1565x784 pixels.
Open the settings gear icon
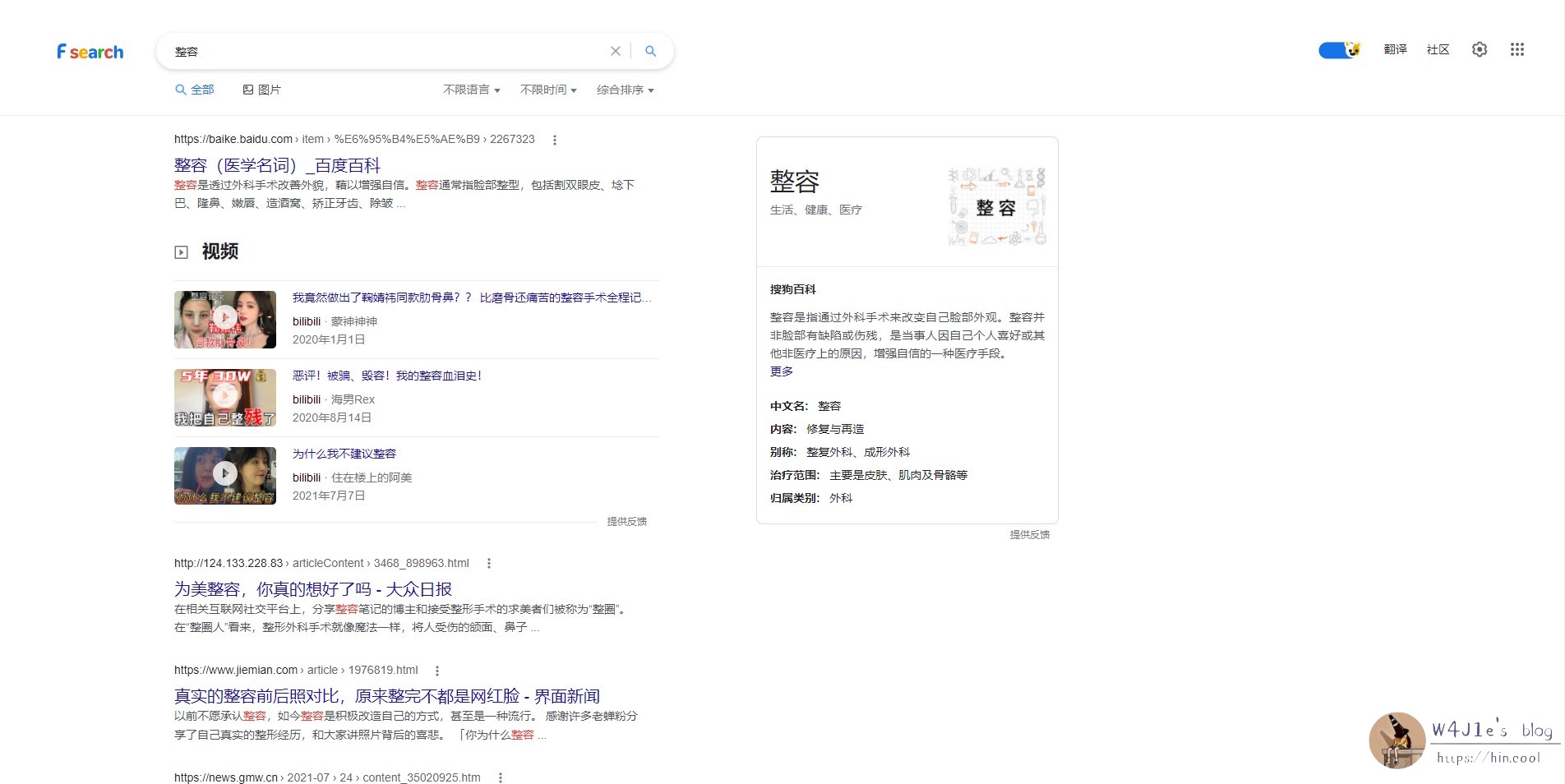click(x=1480, y=49)
